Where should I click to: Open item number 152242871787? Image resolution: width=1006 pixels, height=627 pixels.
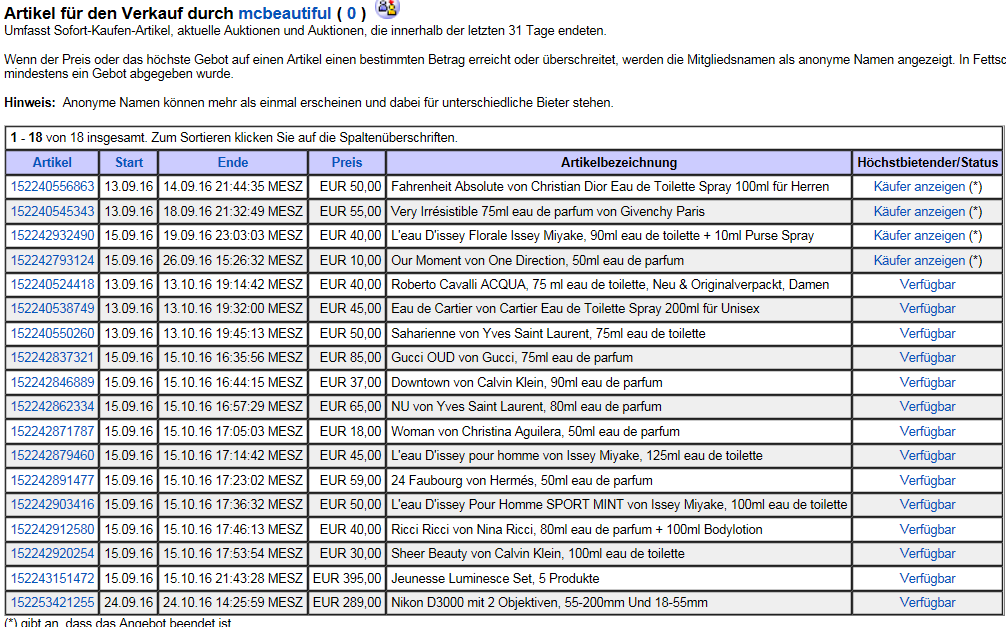53,431
